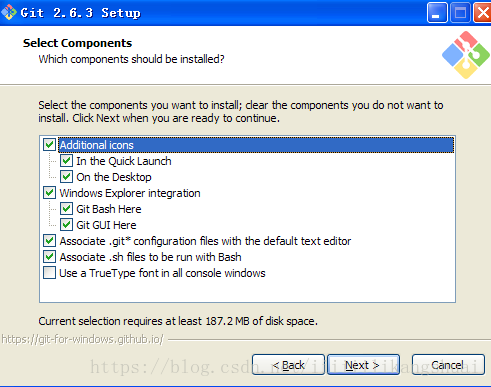Select the Additional icons tree row
Screen dimensions: 491x387
pyautogui.click(x=256, y=145)
